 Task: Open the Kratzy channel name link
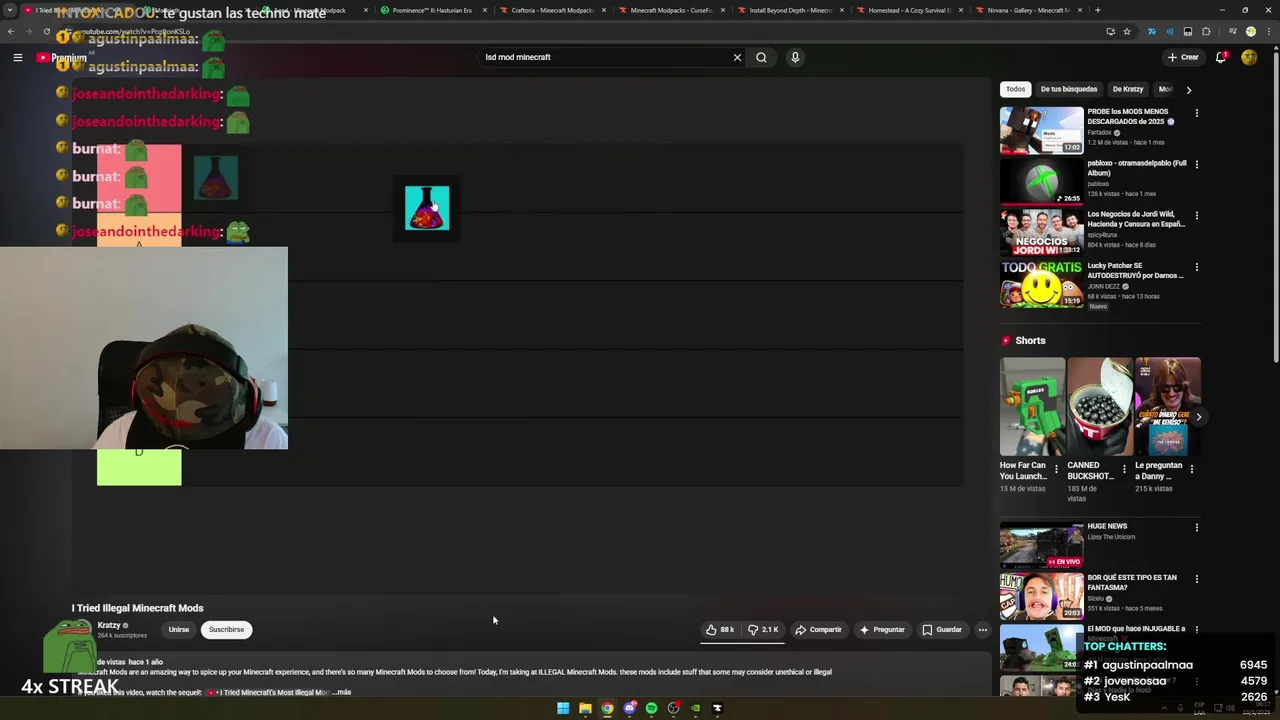click(109, 625)
